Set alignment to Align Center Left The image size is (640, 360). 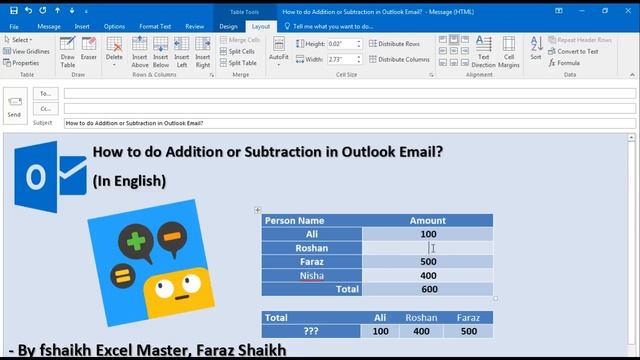(443, 51)
